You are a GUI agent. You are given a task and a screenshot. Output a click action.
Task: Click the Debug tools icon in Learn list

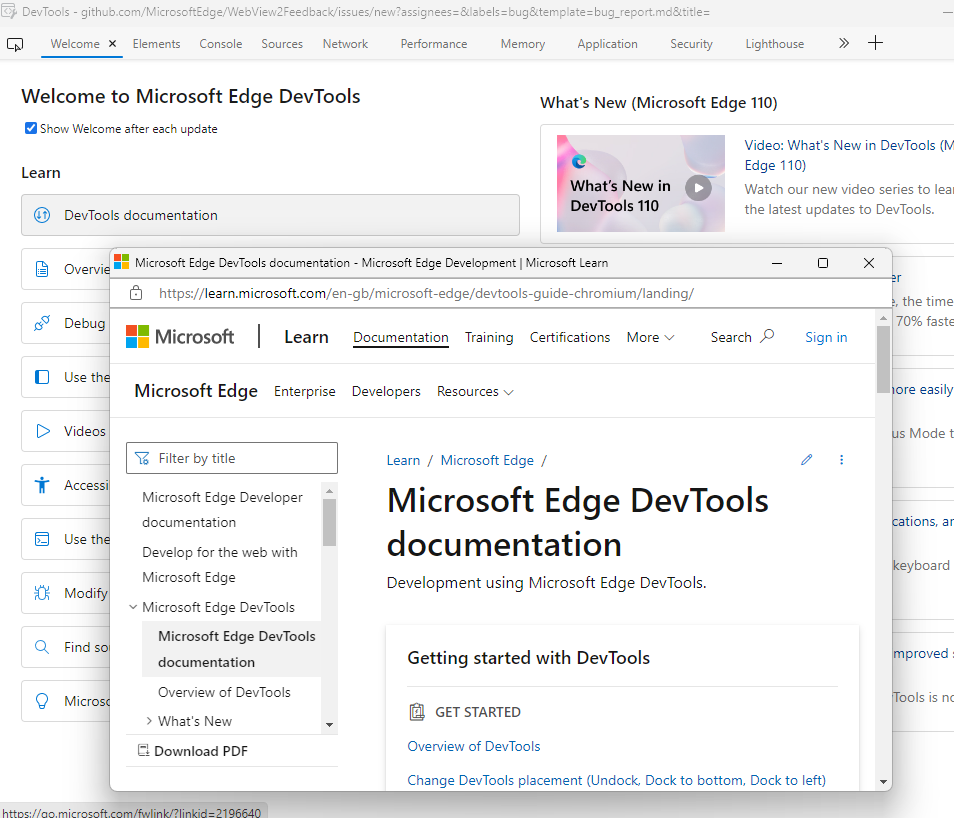tap(42, 323)
